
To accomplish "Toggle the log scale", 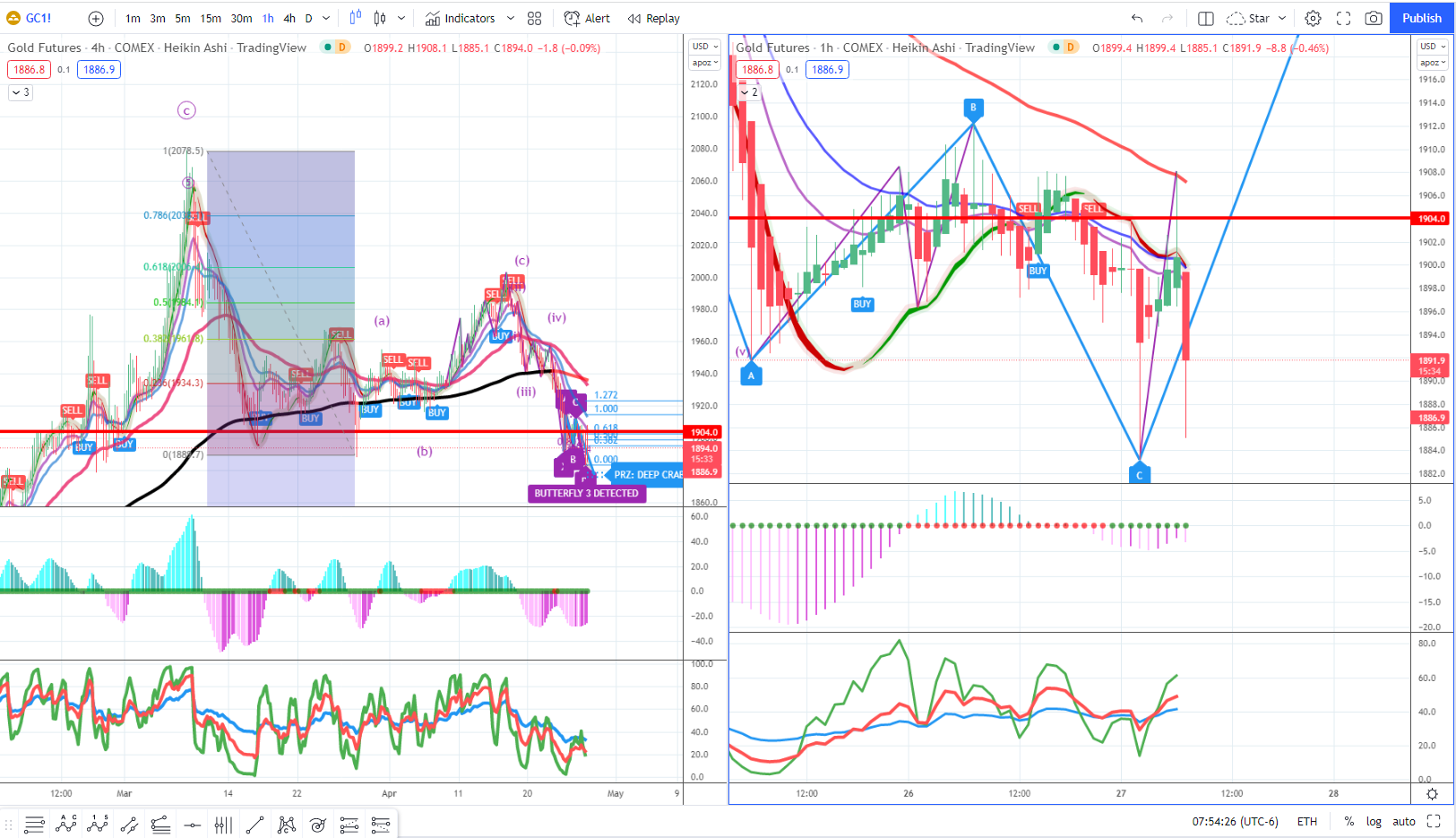I will [x=1374, y=821].
